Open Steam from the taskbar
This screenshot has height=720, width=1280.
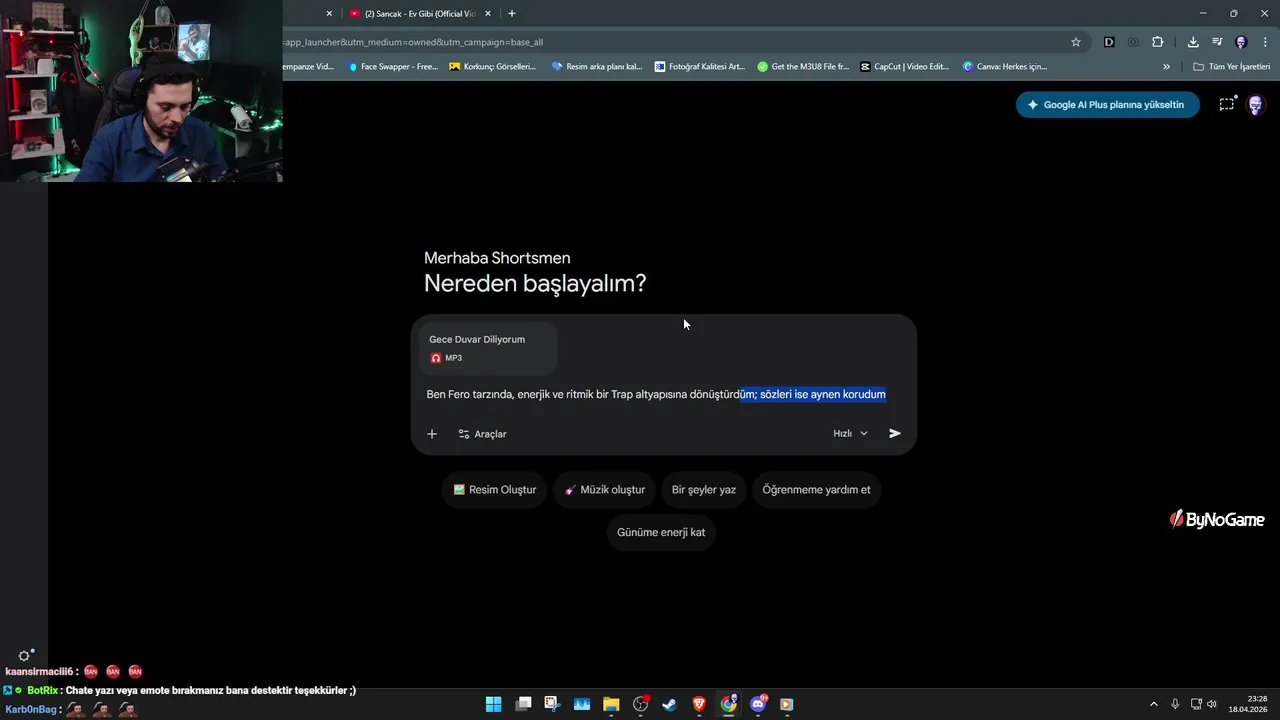point(670,704)
